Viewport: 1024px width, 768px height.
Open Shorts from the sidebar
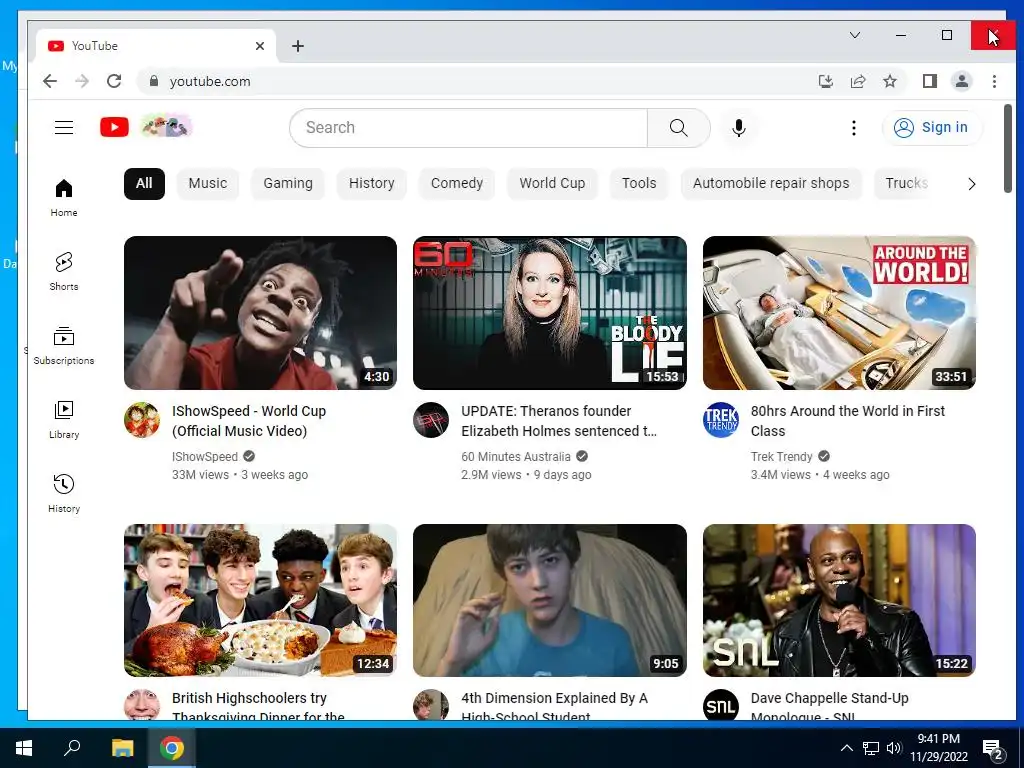(x=64, y=272)
